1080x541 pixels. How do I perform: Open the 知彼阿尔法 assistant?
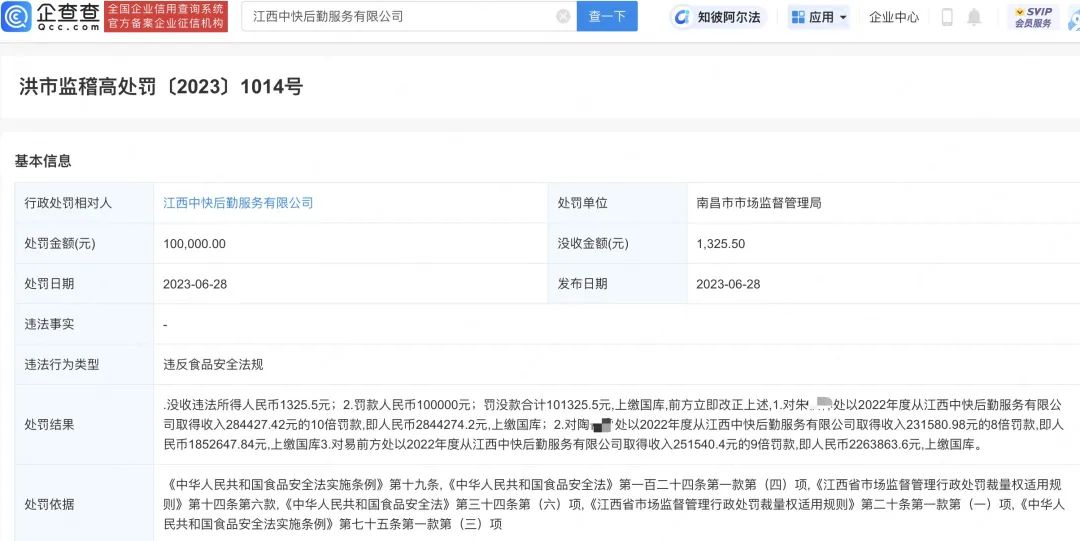point(718,17)
